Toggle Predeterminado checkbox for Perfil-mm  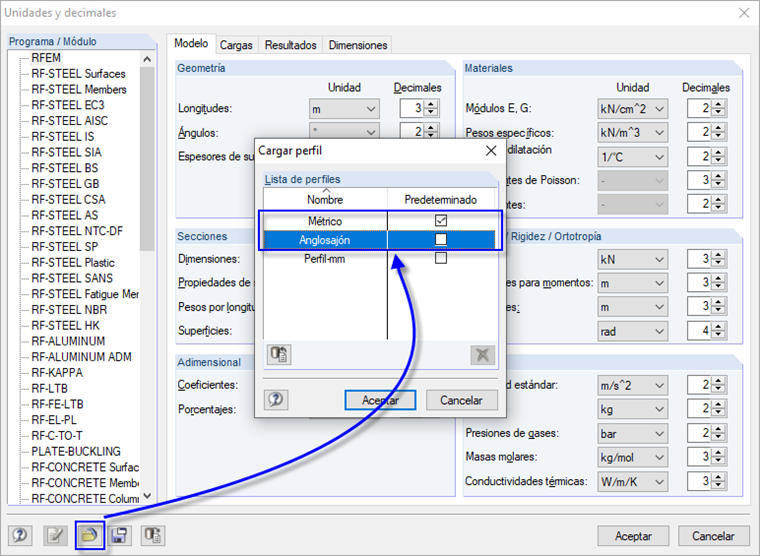441,258
